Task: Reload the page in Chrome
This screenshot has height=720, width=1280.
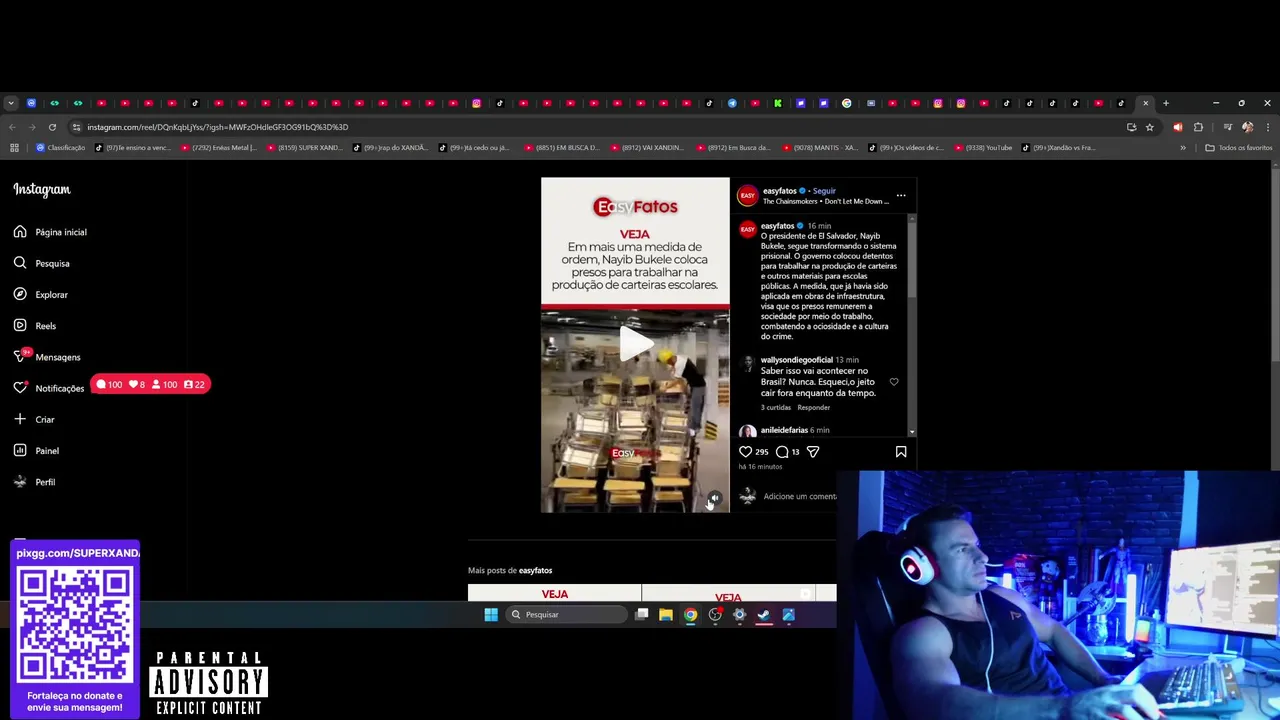Action: (x=52, y=127)
